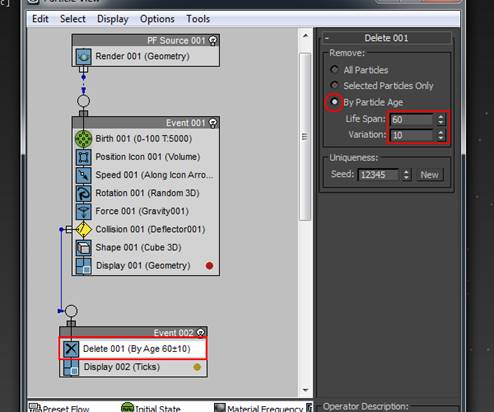The height and width of the screenshot is (412, 494).
Task: Click in the Variation value field
Action: tap(412, 135)
